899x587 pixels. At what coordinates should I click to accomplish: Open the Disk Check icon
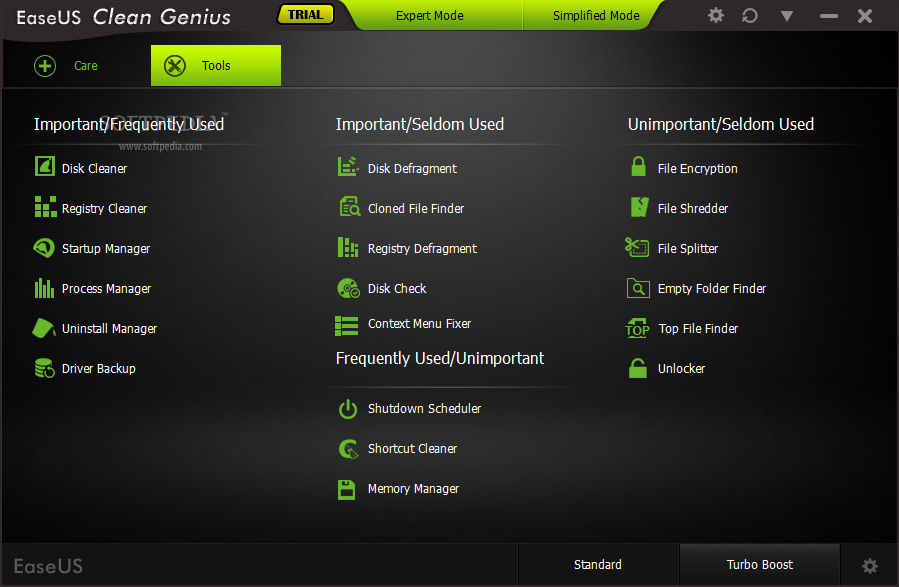tap(349, 288)
